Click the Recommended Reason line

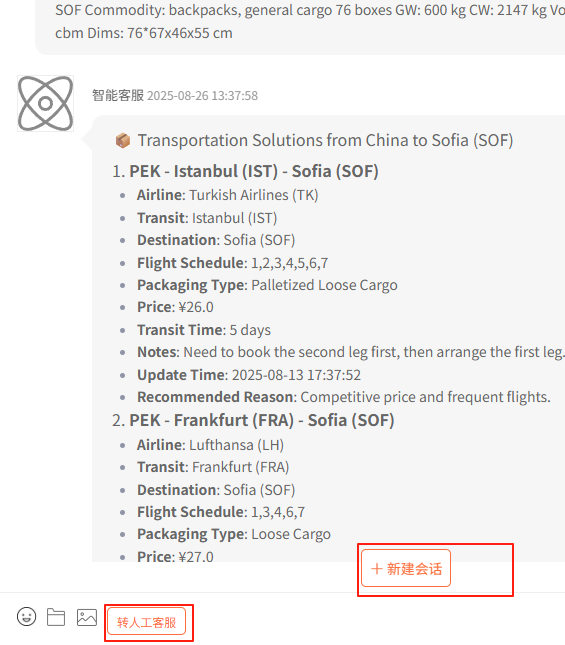(344, 397)
